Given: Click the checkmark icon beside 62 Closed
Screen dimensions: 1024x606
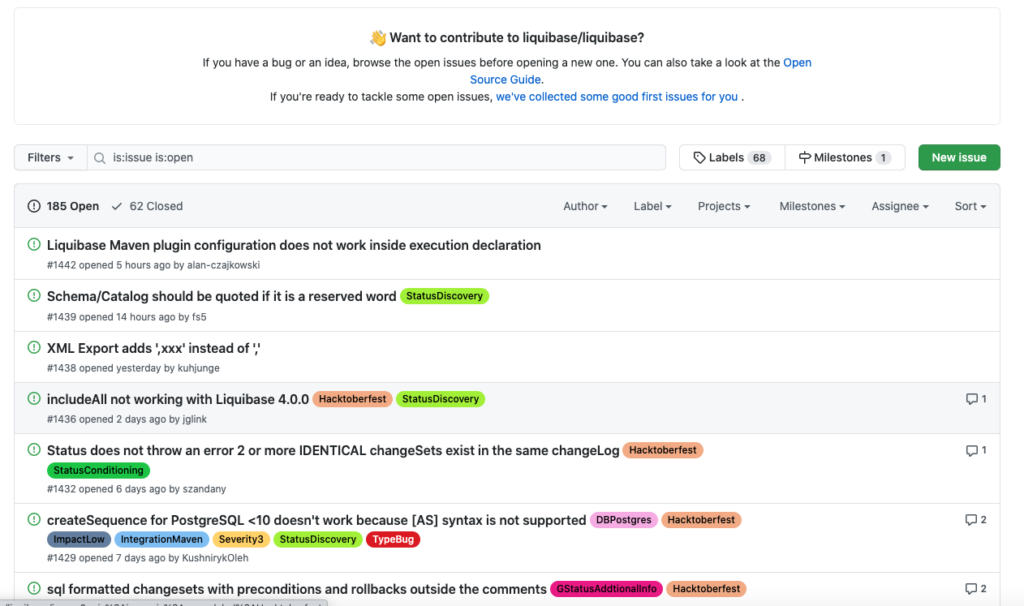Looking at the screenshot, I should click(117, 206).
